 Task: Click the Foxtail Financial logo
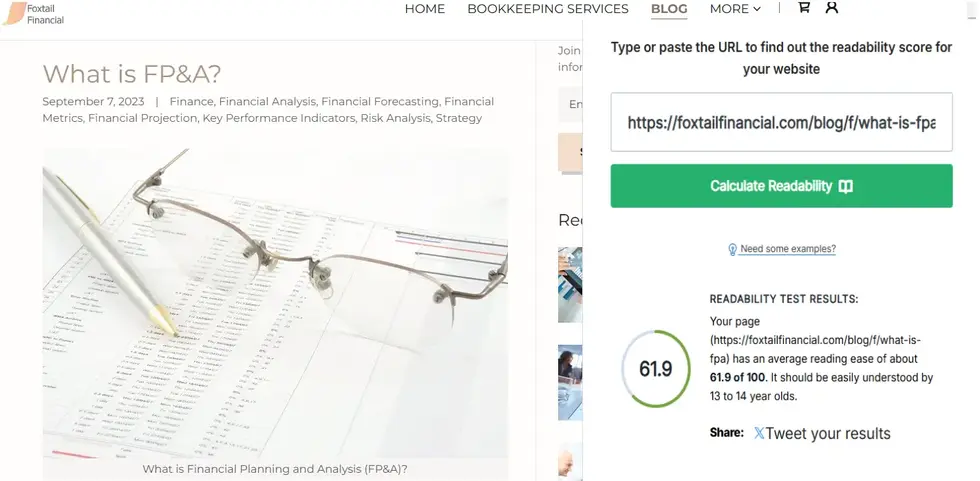(x=34, y=13)
